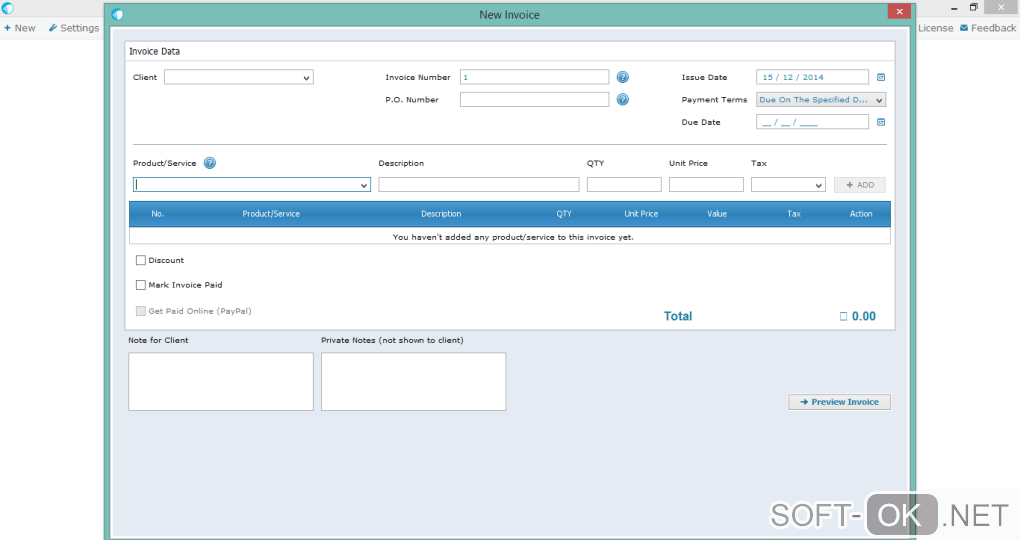This screenshot has height=540, width=1020.
Task: Open Invoice Number help icon
Action: tap(623, 77)
